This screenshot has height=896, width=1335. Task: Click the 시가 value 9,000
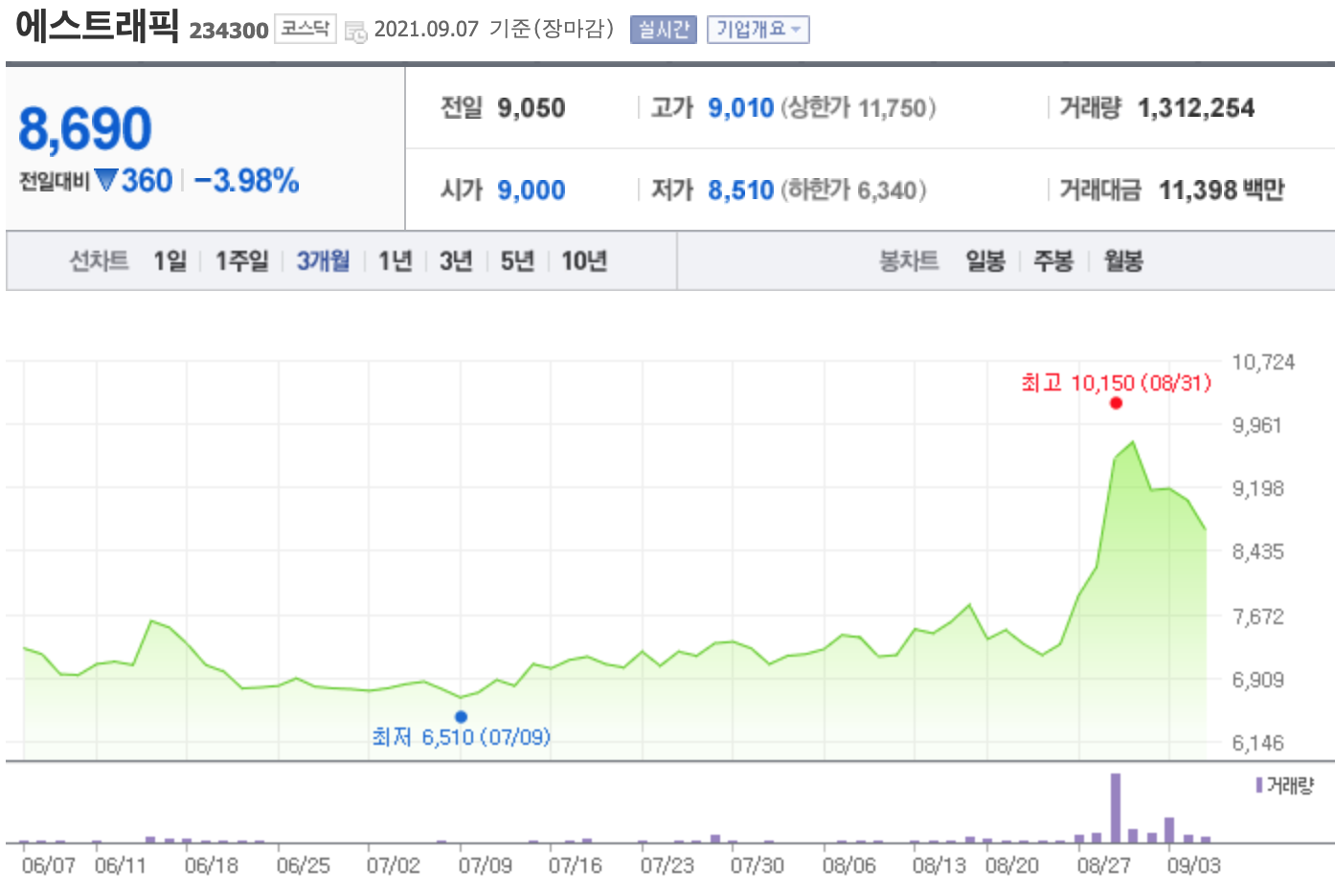532,190
